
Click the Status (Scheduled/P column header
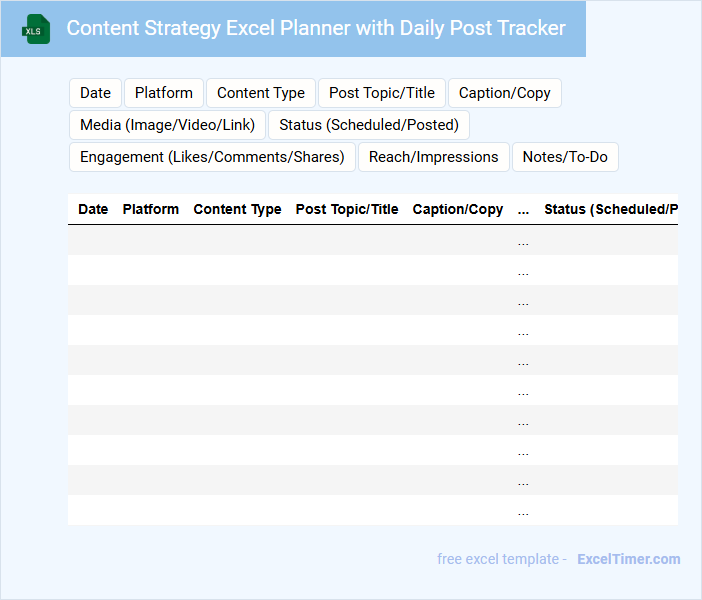[610, 209]
